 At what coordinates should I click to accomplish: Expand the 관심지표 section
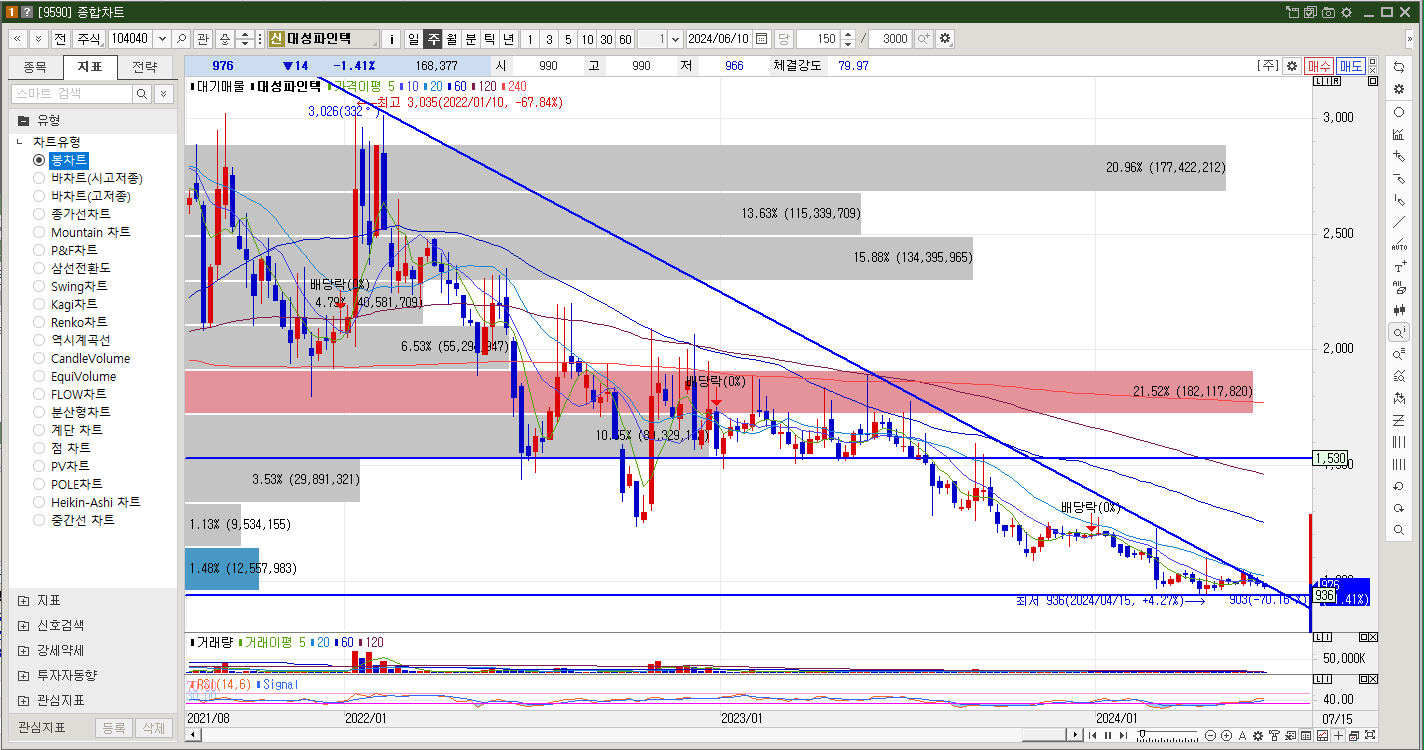pos(23,700)
